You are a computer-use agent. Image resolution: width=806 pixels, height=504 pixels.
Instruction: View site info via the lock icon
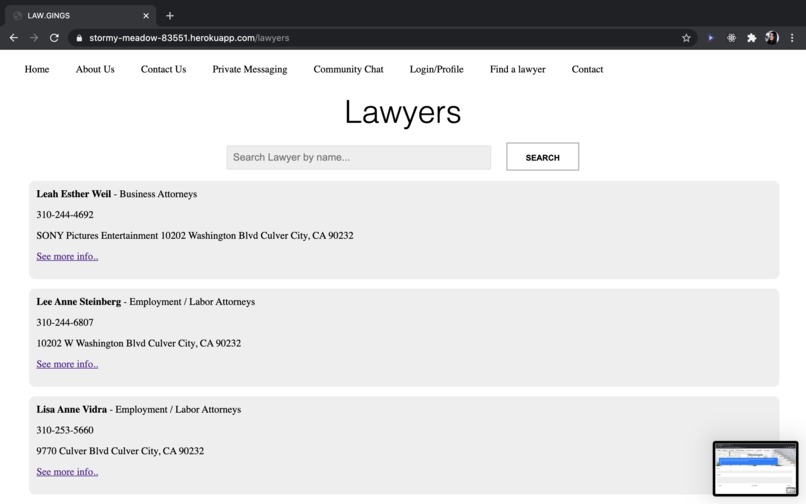(x=79, y=38)
